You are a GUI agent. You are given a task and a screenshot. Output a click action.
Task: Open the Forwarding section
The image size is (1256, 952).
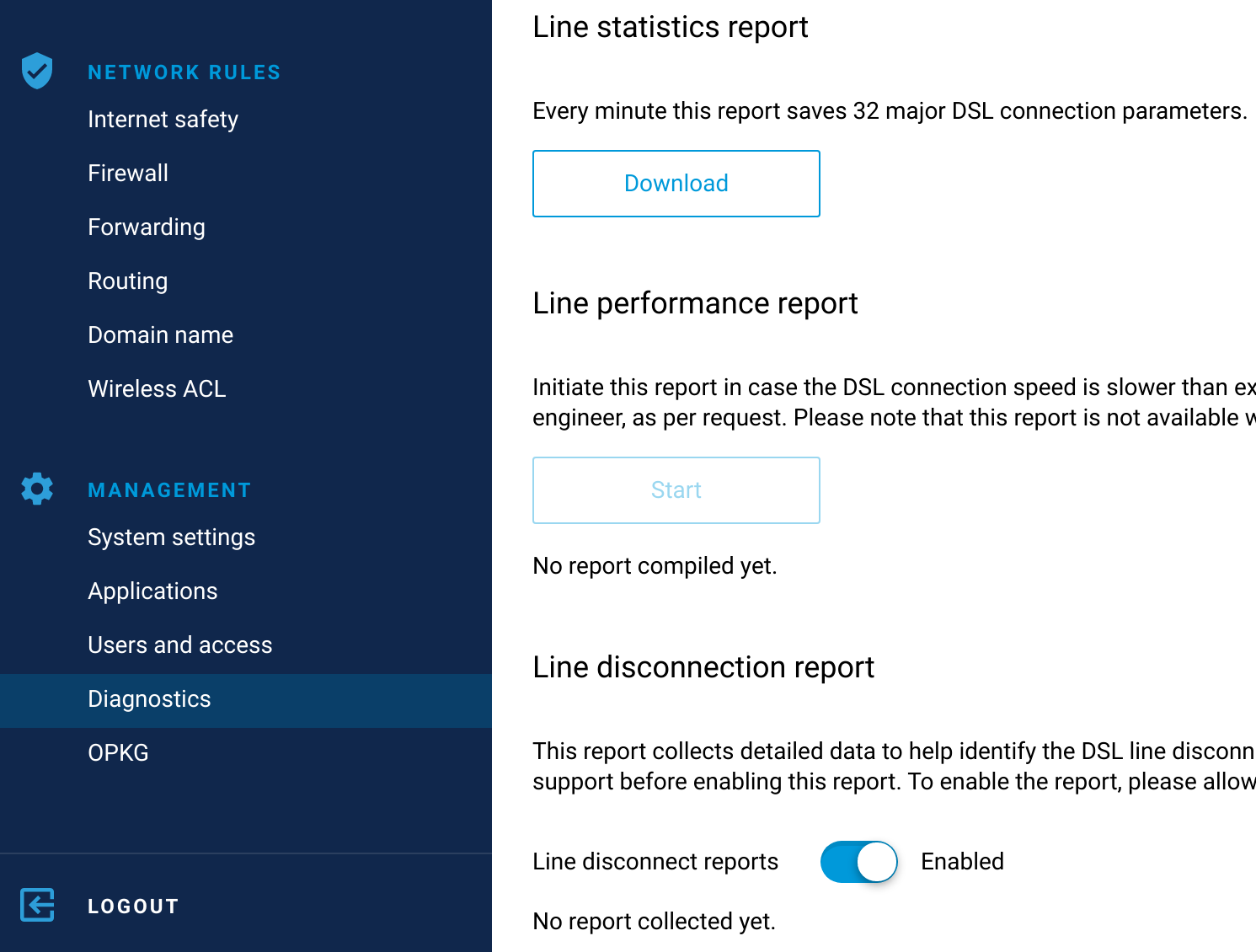pyautogui.click(x=147, y=227)
